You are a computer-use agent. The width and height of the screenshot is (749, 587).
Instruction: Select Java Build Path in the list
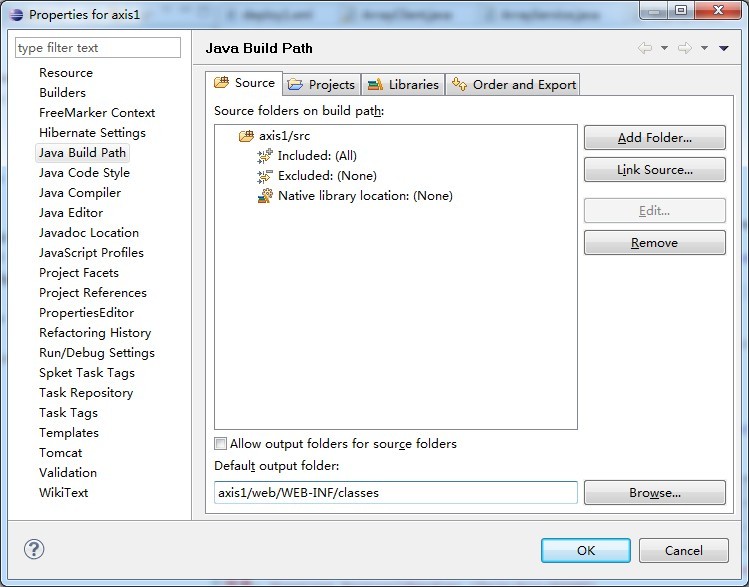(x=82, y=153)
